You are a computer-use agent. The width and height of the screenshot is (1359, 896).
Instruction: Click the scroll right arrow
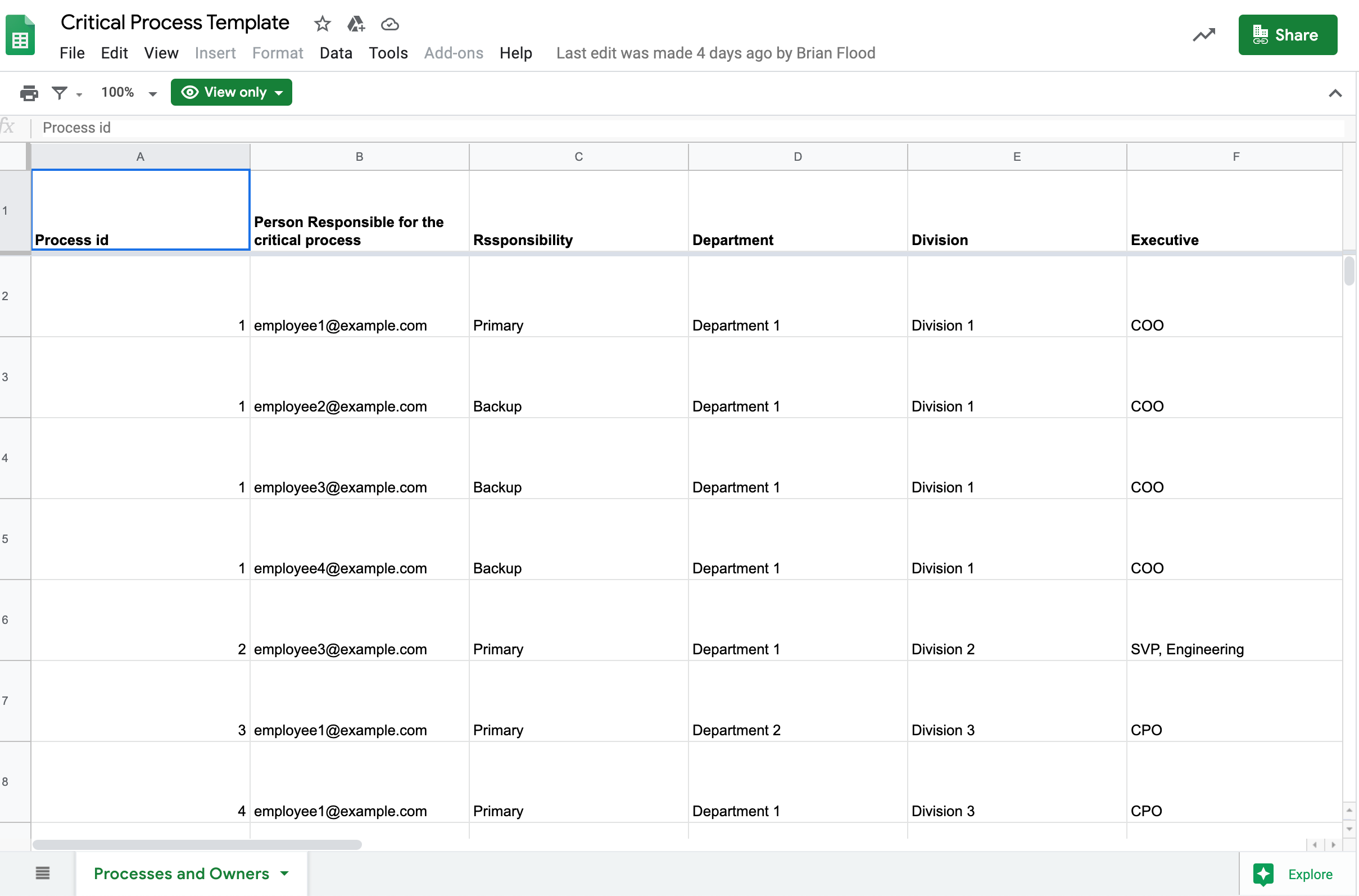pos(1333,845)
